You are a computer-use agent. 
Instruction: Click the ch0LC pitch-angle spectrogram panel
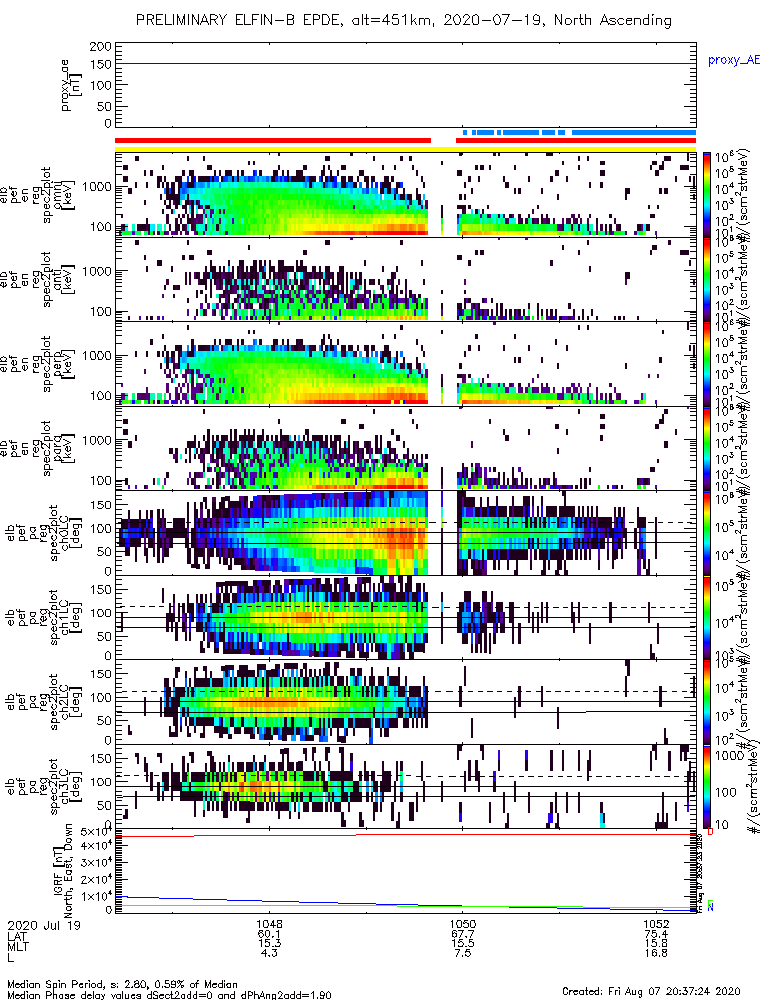(405, 533)
